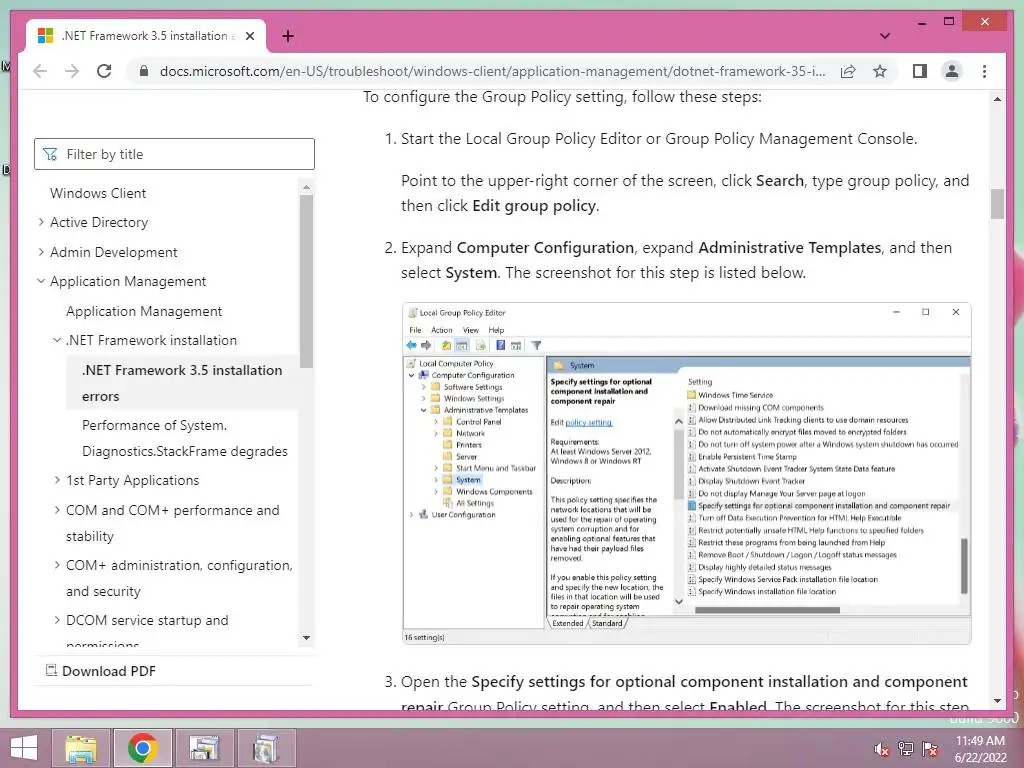Click the Chrome taskbar icon
This screenshot has width=1024, height=768.
click(142, 748)
